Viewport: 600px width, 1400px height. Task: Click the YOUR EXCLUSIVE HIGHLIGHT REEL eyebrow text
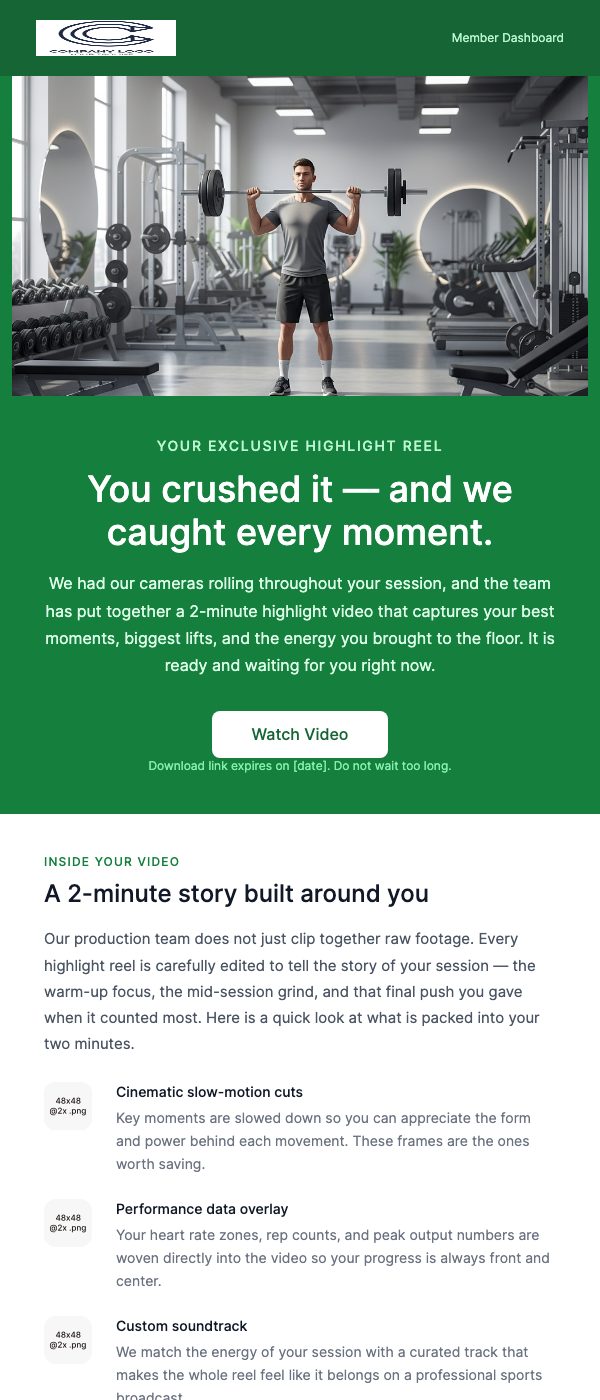300,446
